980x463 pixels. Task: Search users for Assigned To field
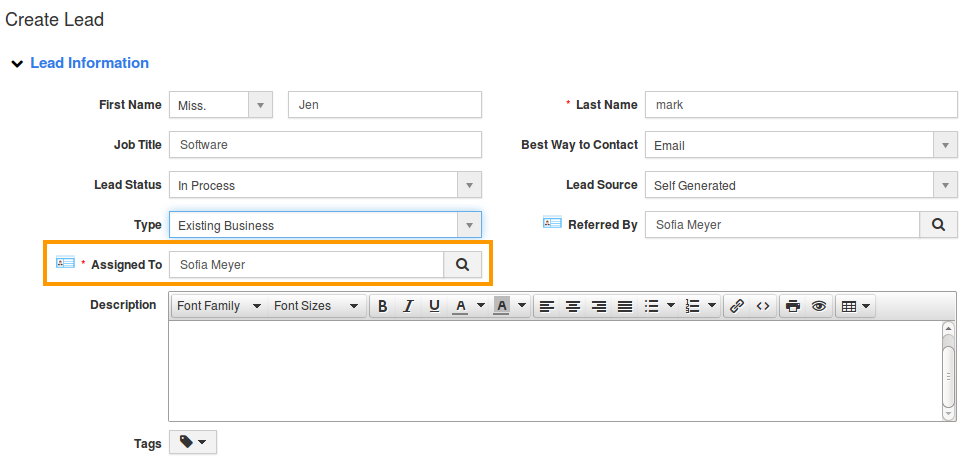tap(462, 265)
